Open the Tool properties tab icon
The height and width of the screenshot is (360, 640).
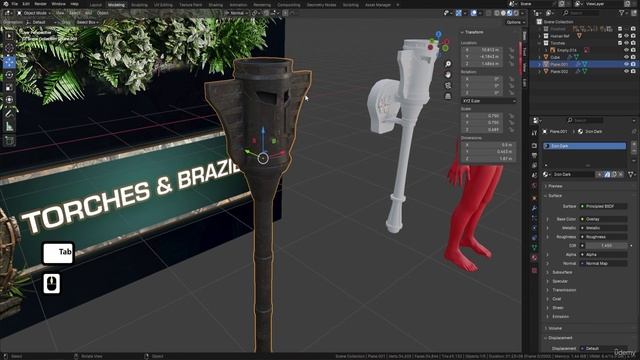[534, 133]
